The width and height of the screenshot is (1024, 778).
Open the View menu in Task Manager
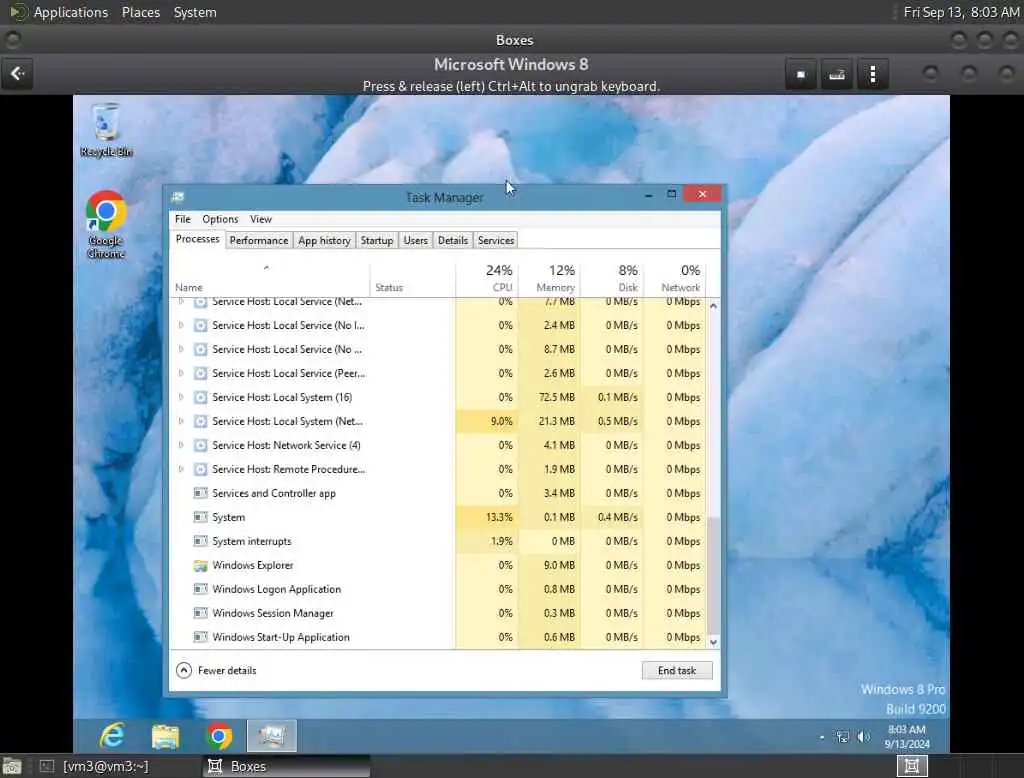point(261,219)
